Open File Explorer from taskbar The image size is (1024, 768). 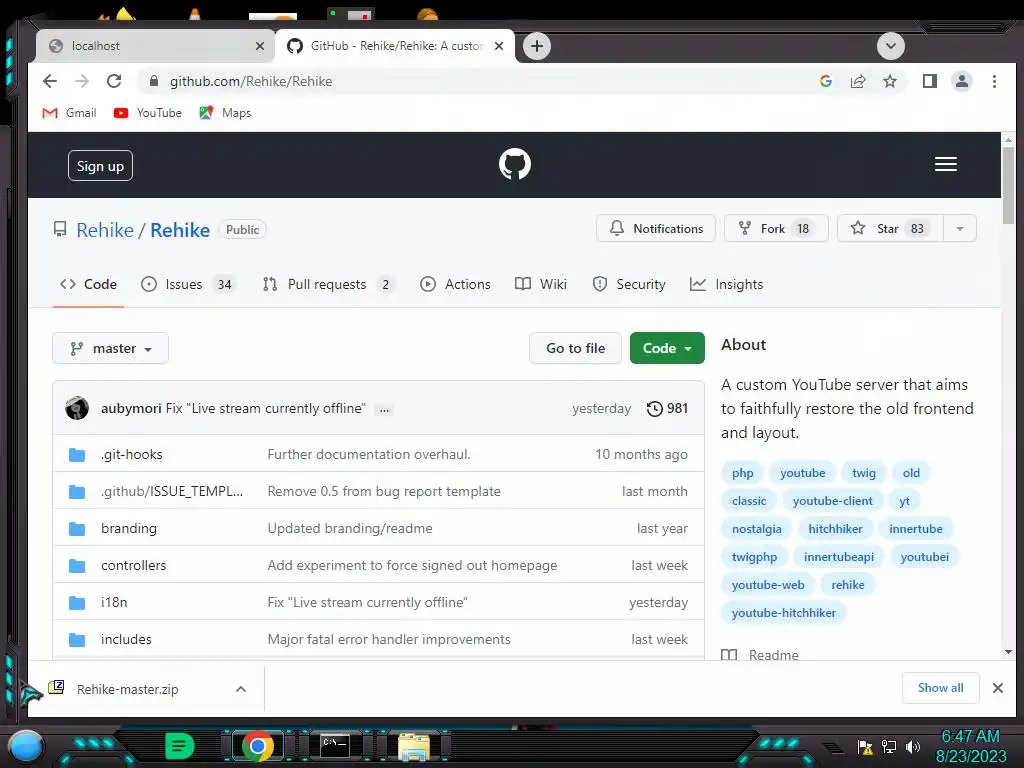point(414,747)
